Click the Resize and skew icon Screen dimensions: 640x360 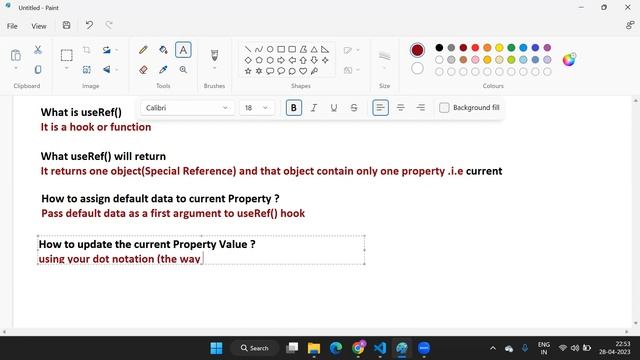click(87, 70)
